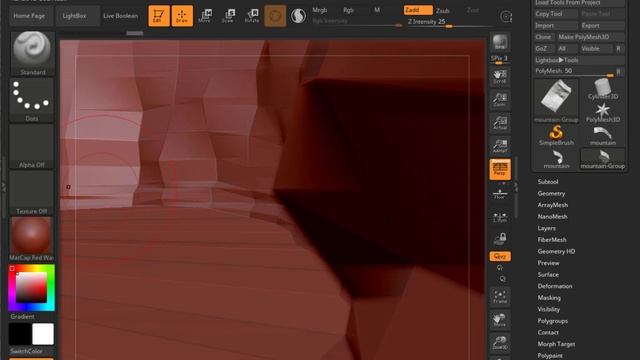Expand the Subtool palette
This screenshot has height=360, width=640.
coord(548,182)
